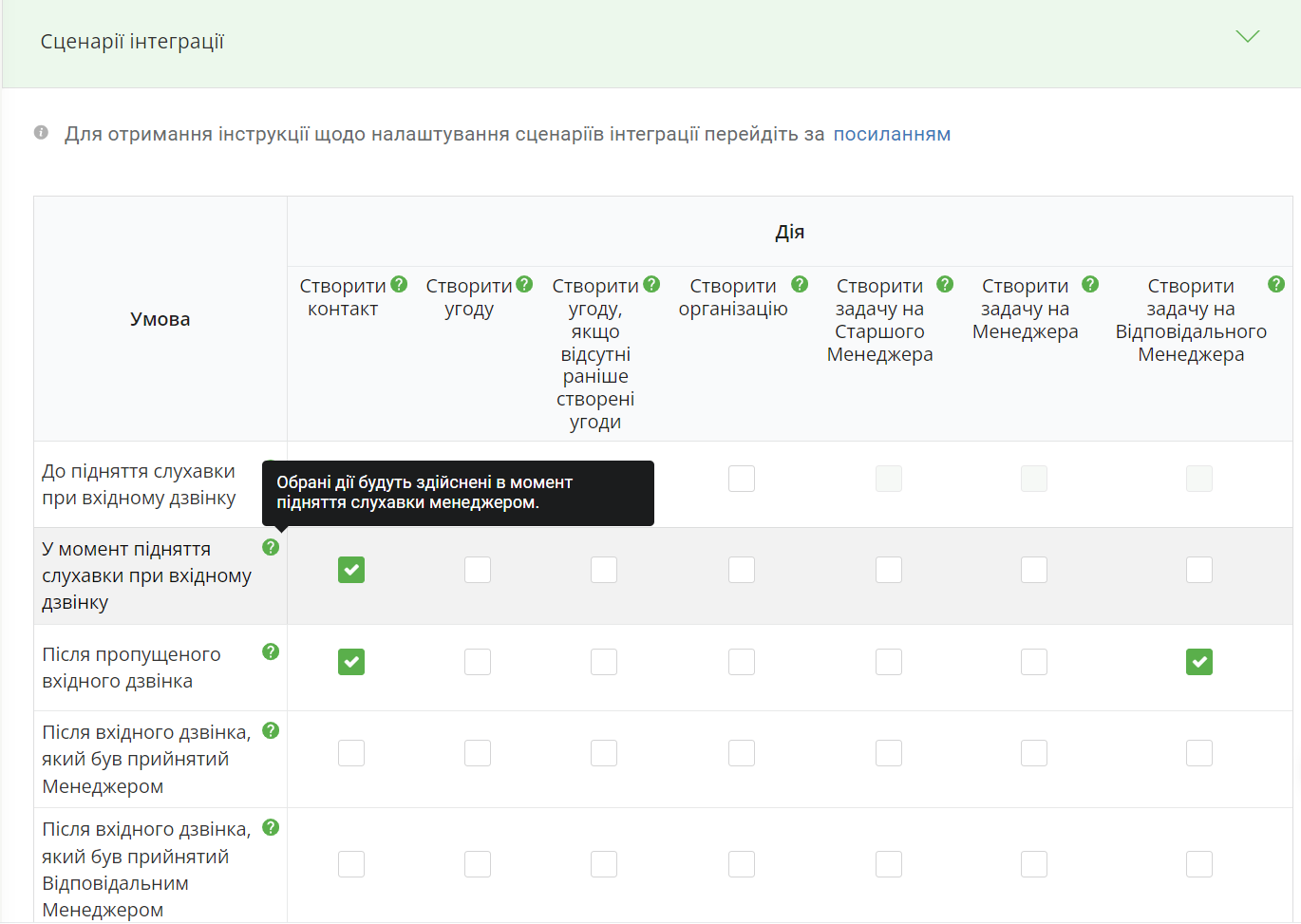
Task: Check задачу на Менеджера for Відповідальним Менеджером row
Action: [1034, 864]
